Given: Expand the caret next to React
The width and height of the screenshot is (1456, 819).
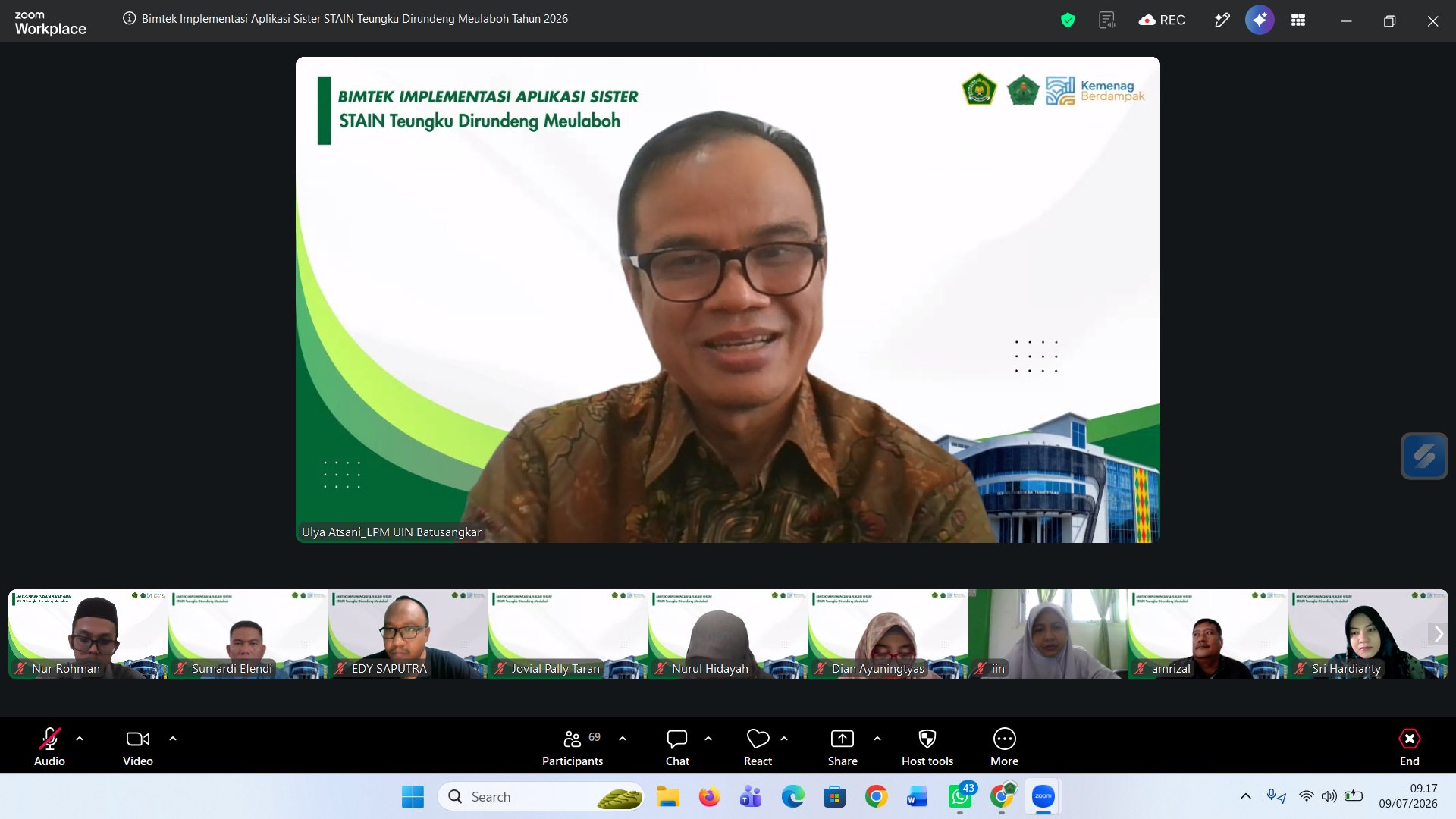Looking at the screenshot, I should [784, 739].
